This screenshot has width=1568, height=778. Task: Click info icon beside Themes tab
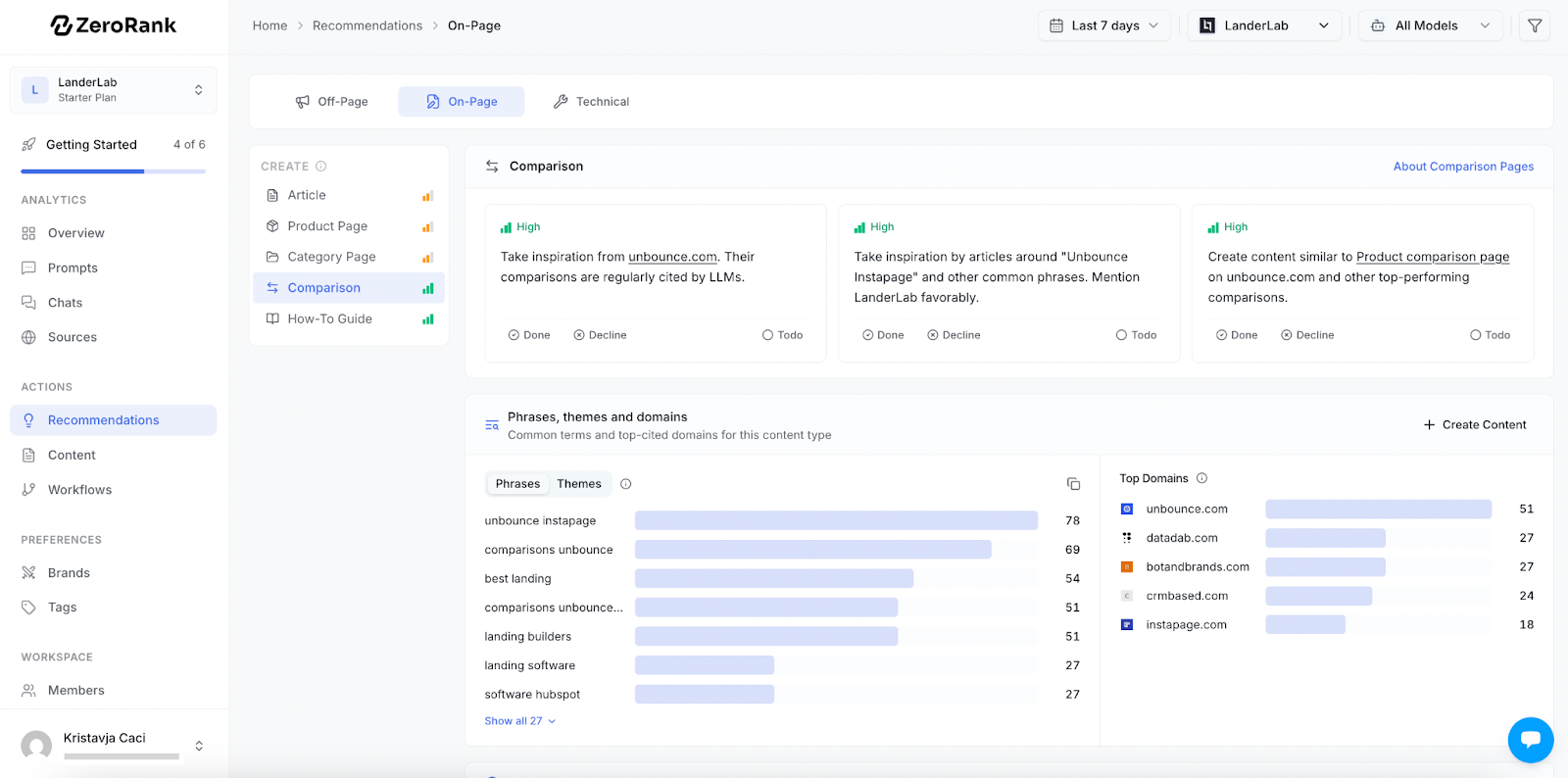[626, 484]
